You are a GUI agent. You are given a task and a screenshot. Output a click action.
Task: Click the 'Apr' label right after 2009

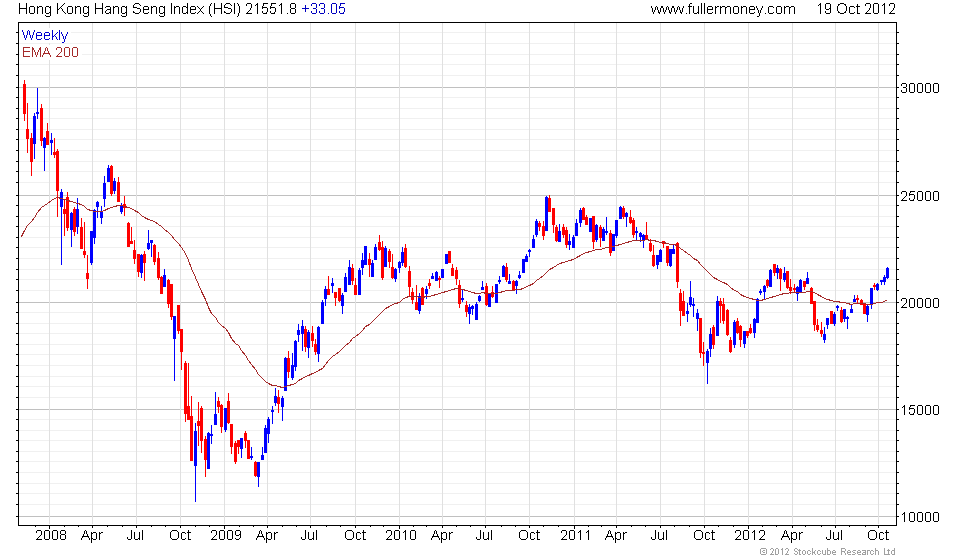coord(267,536)
